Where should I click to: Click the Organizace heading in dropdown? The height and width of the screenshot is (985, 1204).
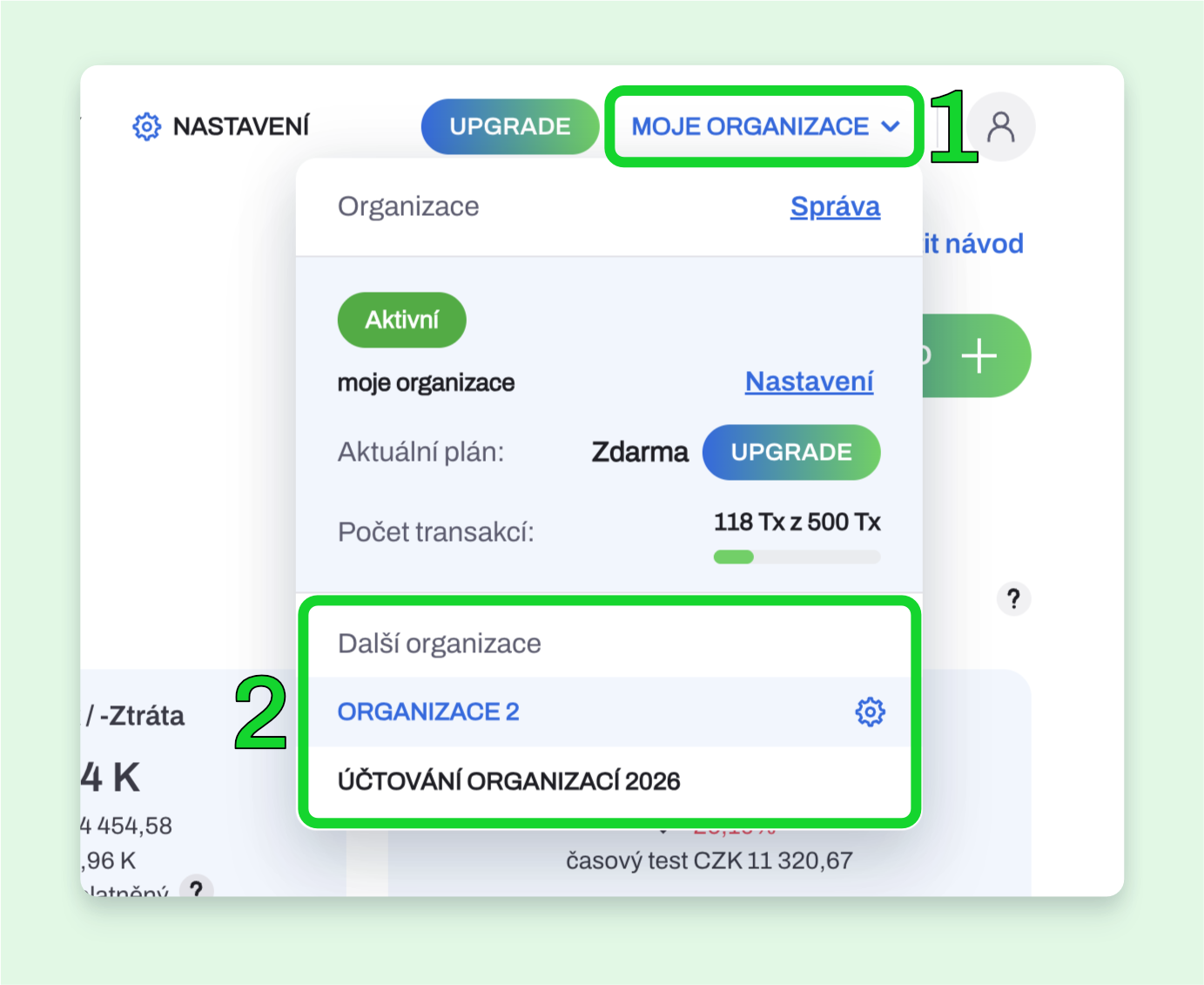pos(408,206)
